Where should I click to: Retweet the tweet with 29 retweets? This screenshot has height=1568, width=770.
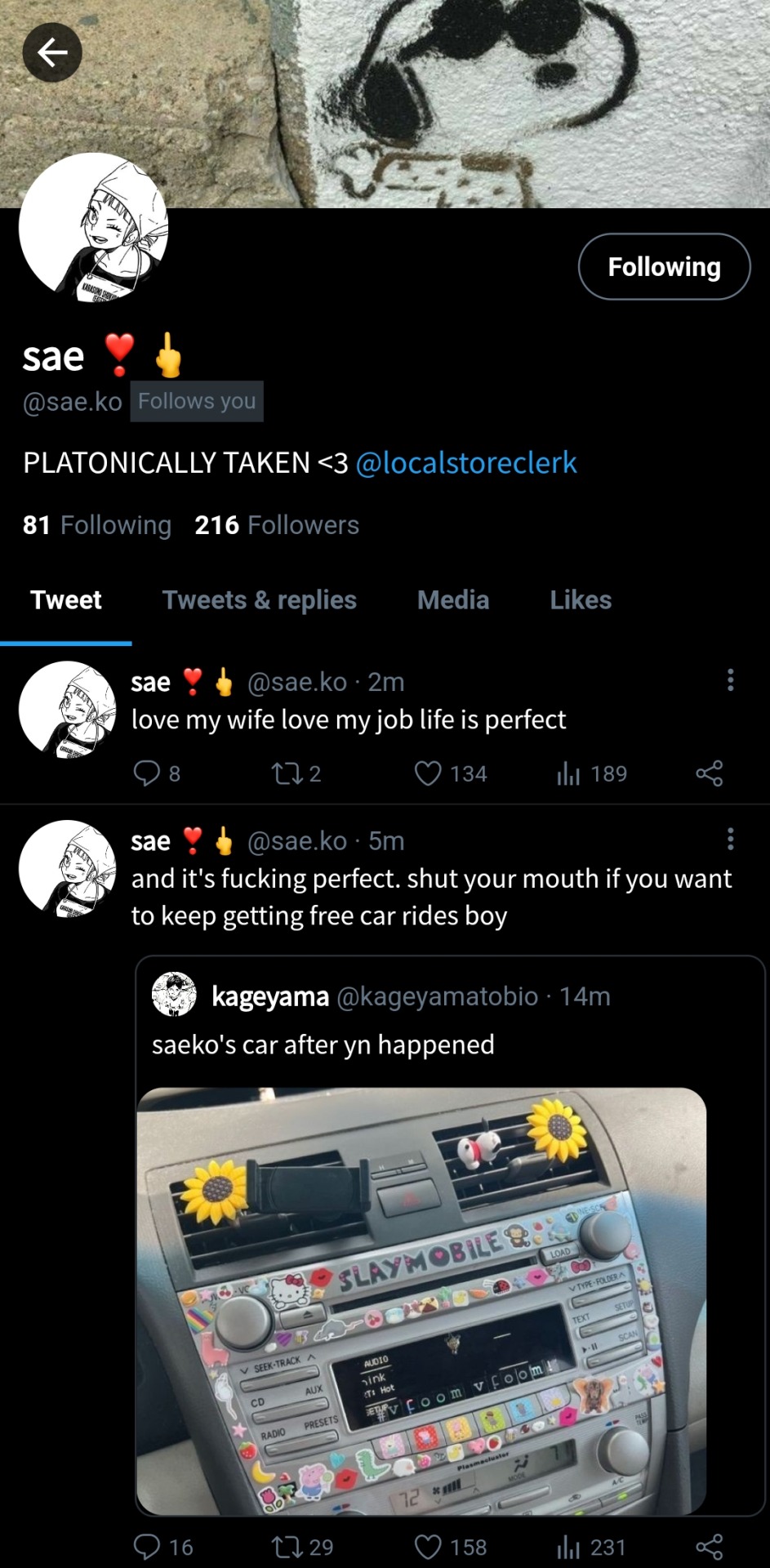click(287, 1546)
